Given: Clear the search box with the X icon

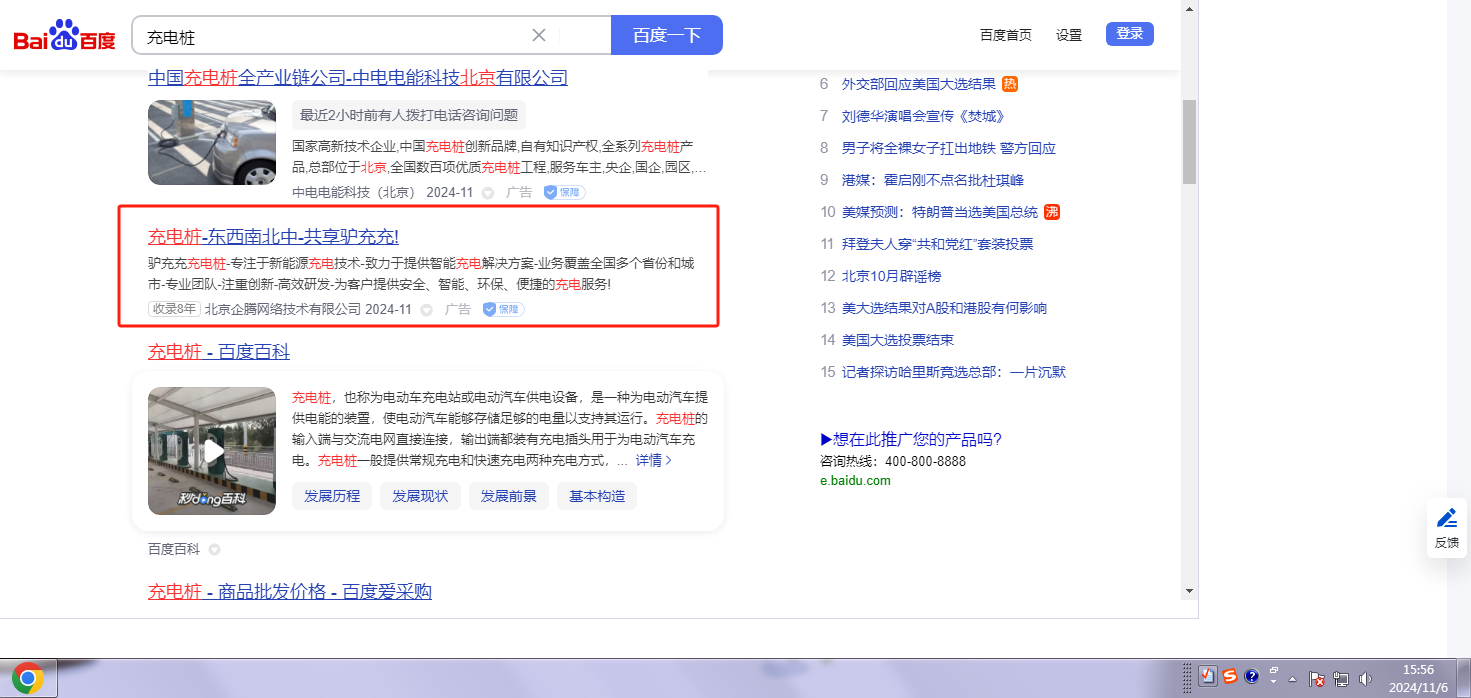Looking at the screenshot, I should [538, 35].
